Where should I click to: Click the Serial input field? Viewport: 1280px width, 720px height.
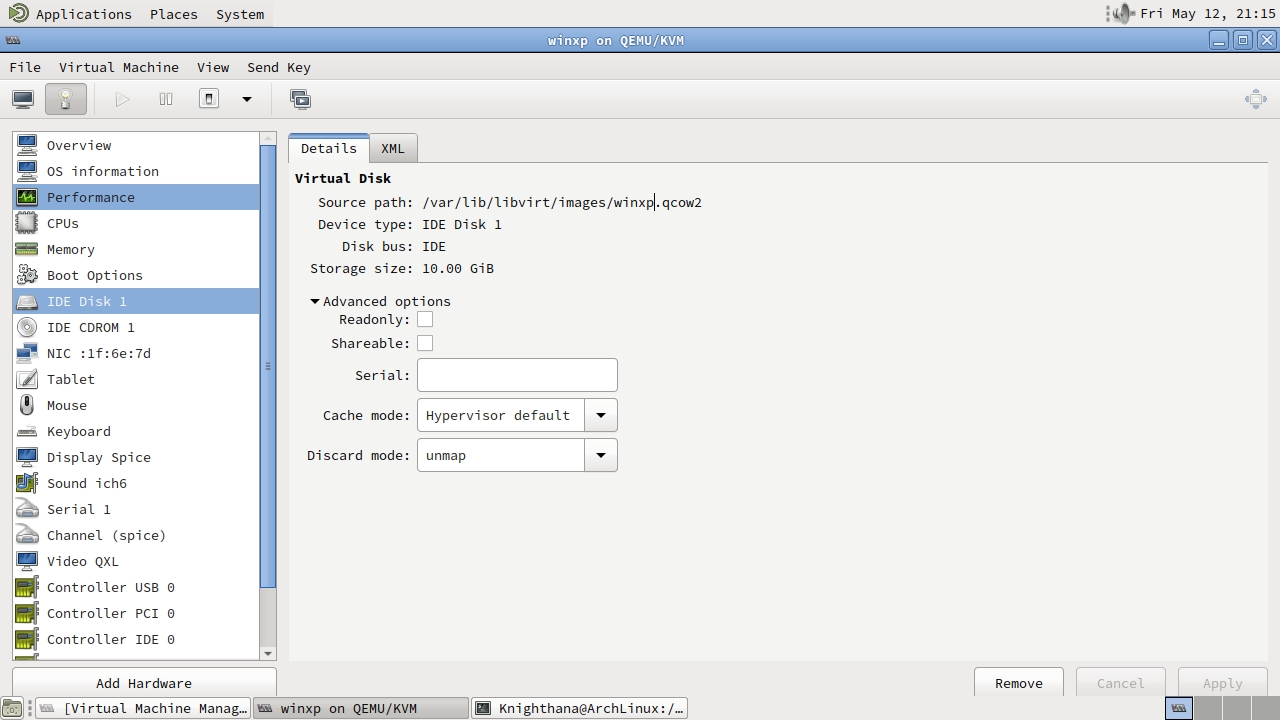point(517,375)
